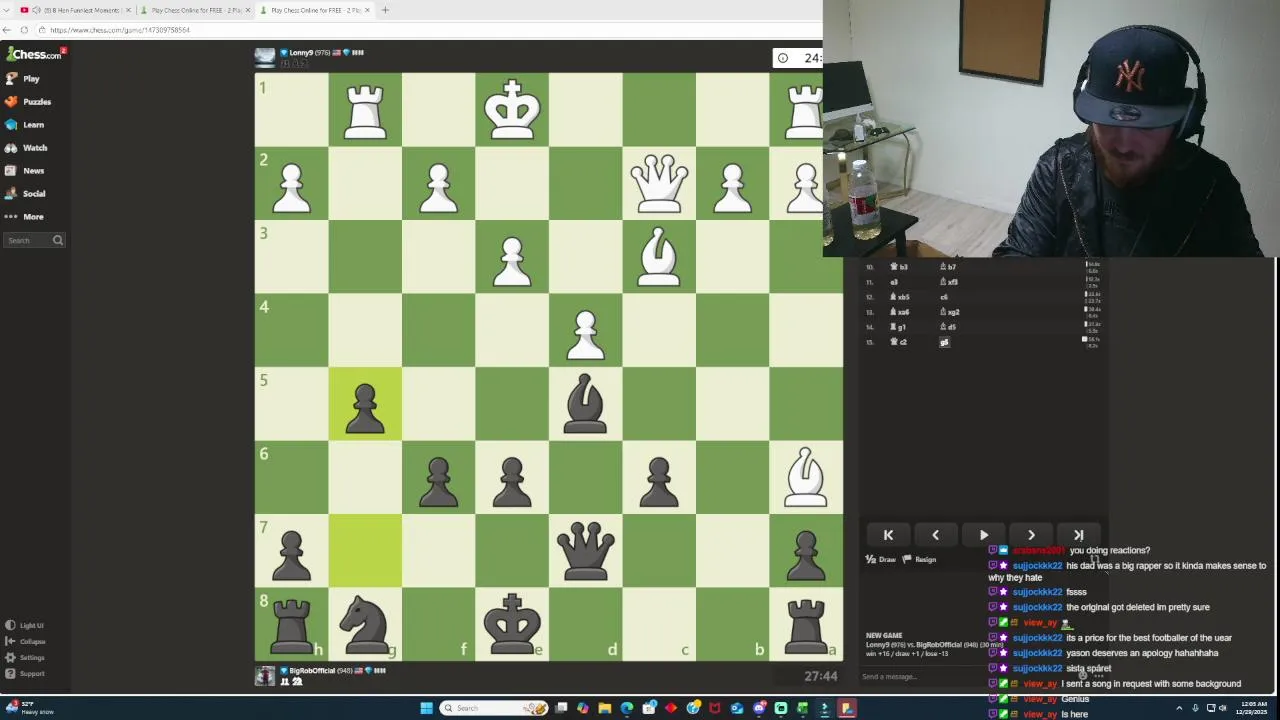Open chess.com Settings
1280x720 pixels.
[24, 657]
